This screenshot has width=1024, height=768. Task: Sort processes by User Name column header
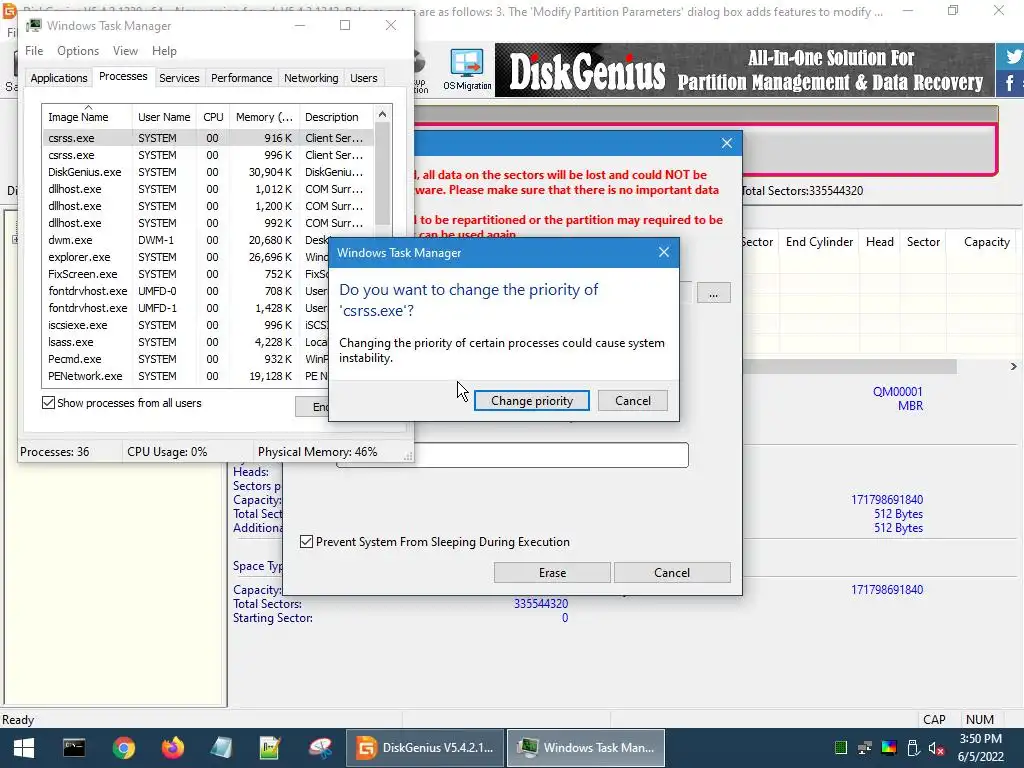[x=164, y=117]
